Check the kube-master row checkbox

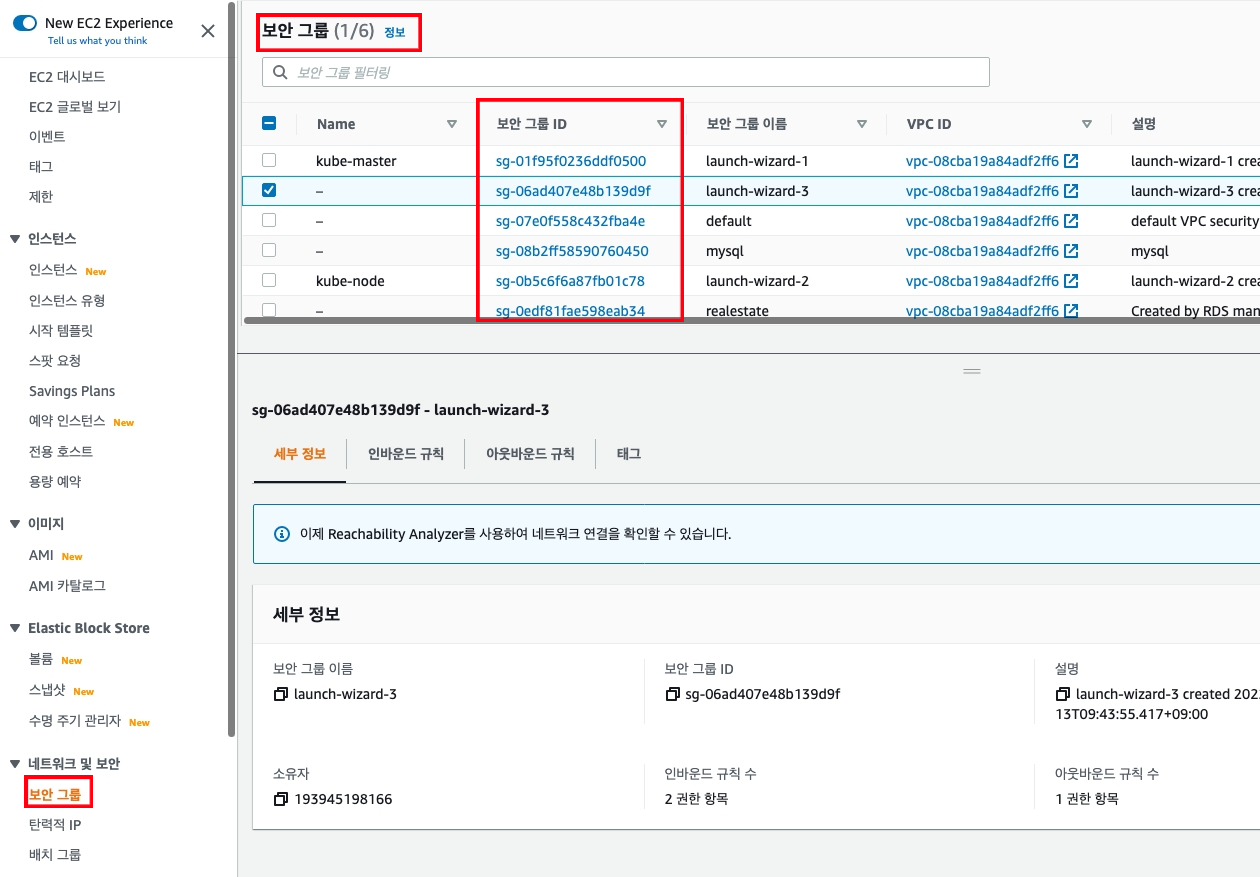coord(269,160)
